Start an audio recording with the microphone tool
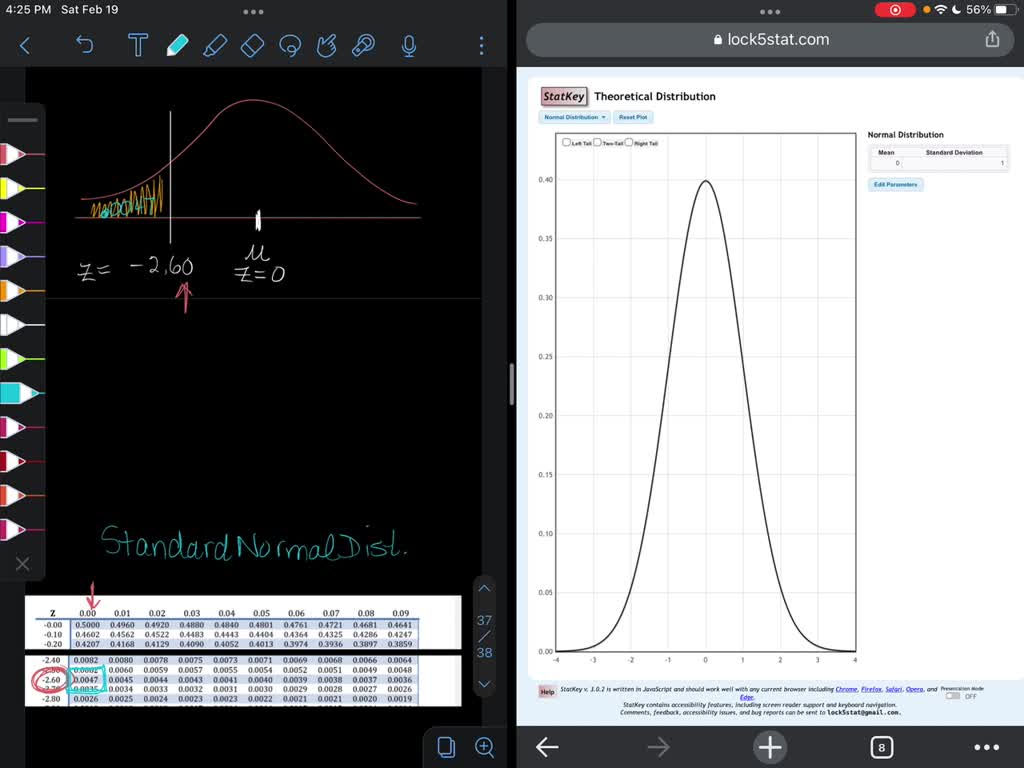Image resolution: width=1024 pixels, height=768 pixels. pyautogui.click(x=408, y=44)
